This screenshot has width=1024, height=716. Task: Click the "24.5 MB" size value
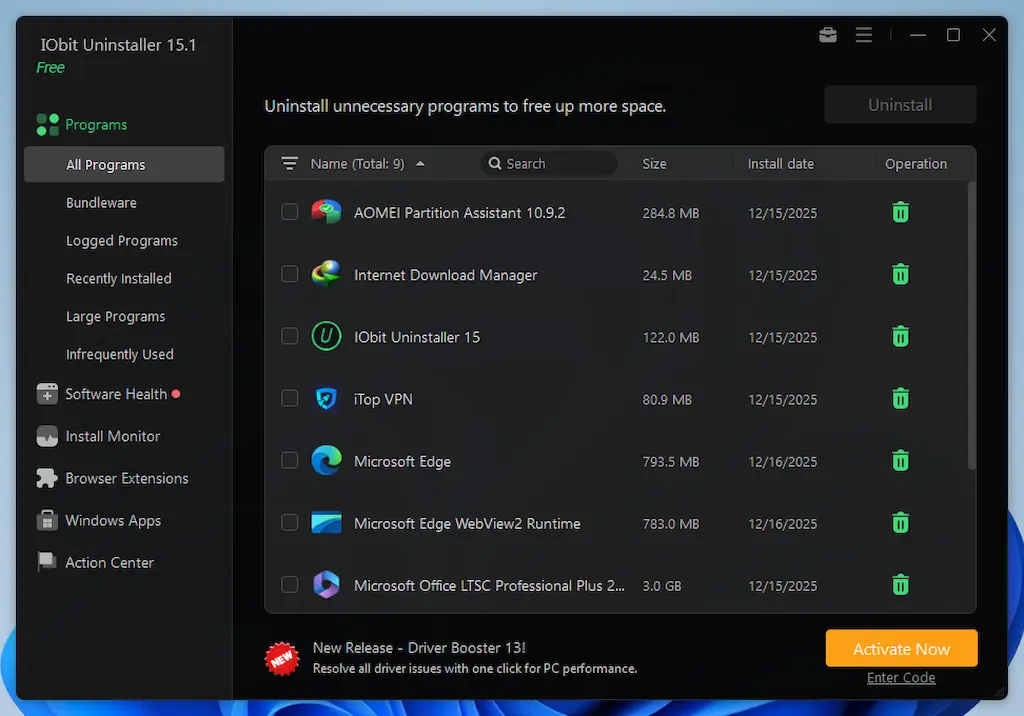(667, 275)
